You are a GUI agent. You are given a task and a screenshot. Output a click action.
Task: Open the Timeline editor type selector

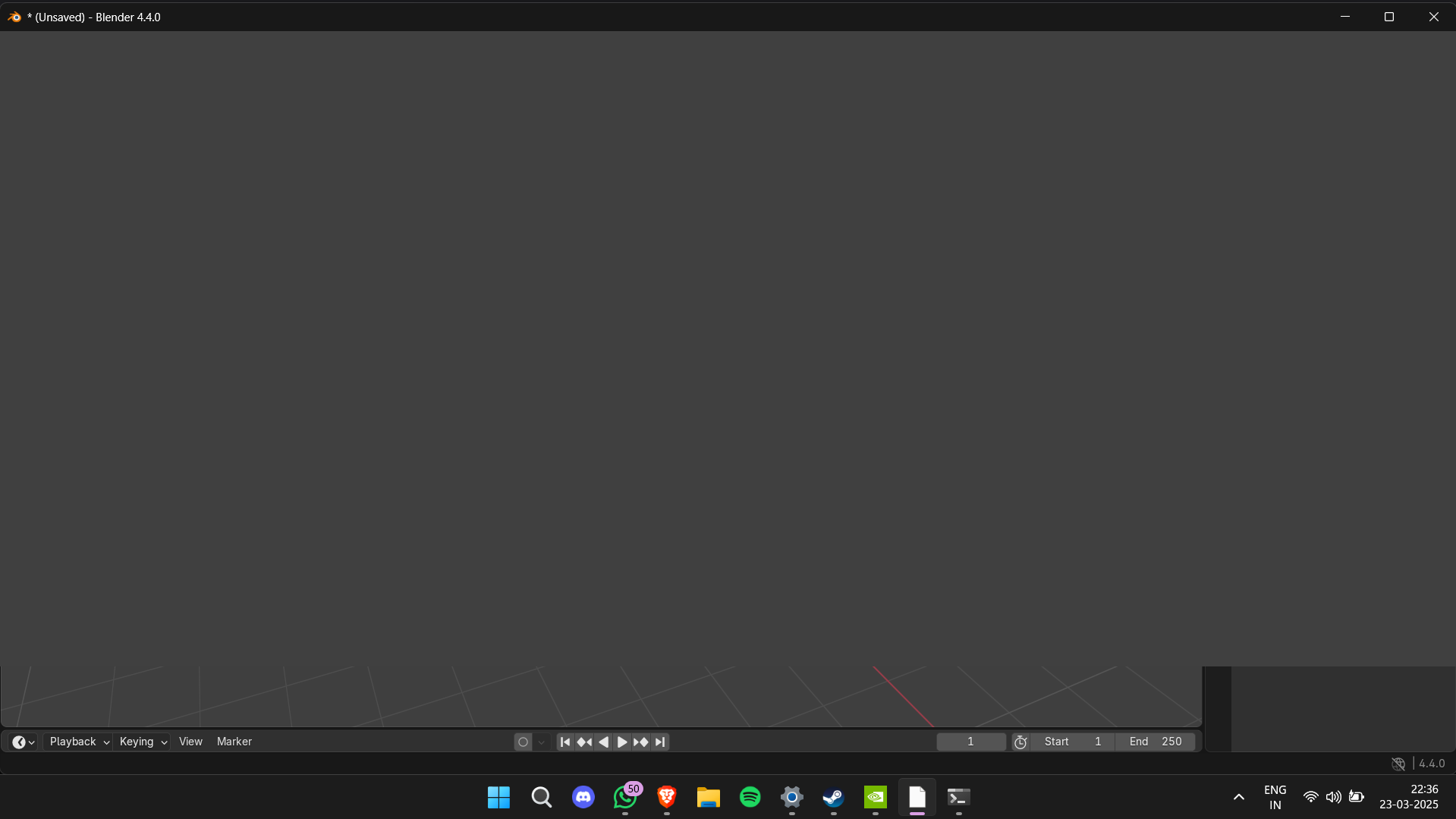click(24, 742)
